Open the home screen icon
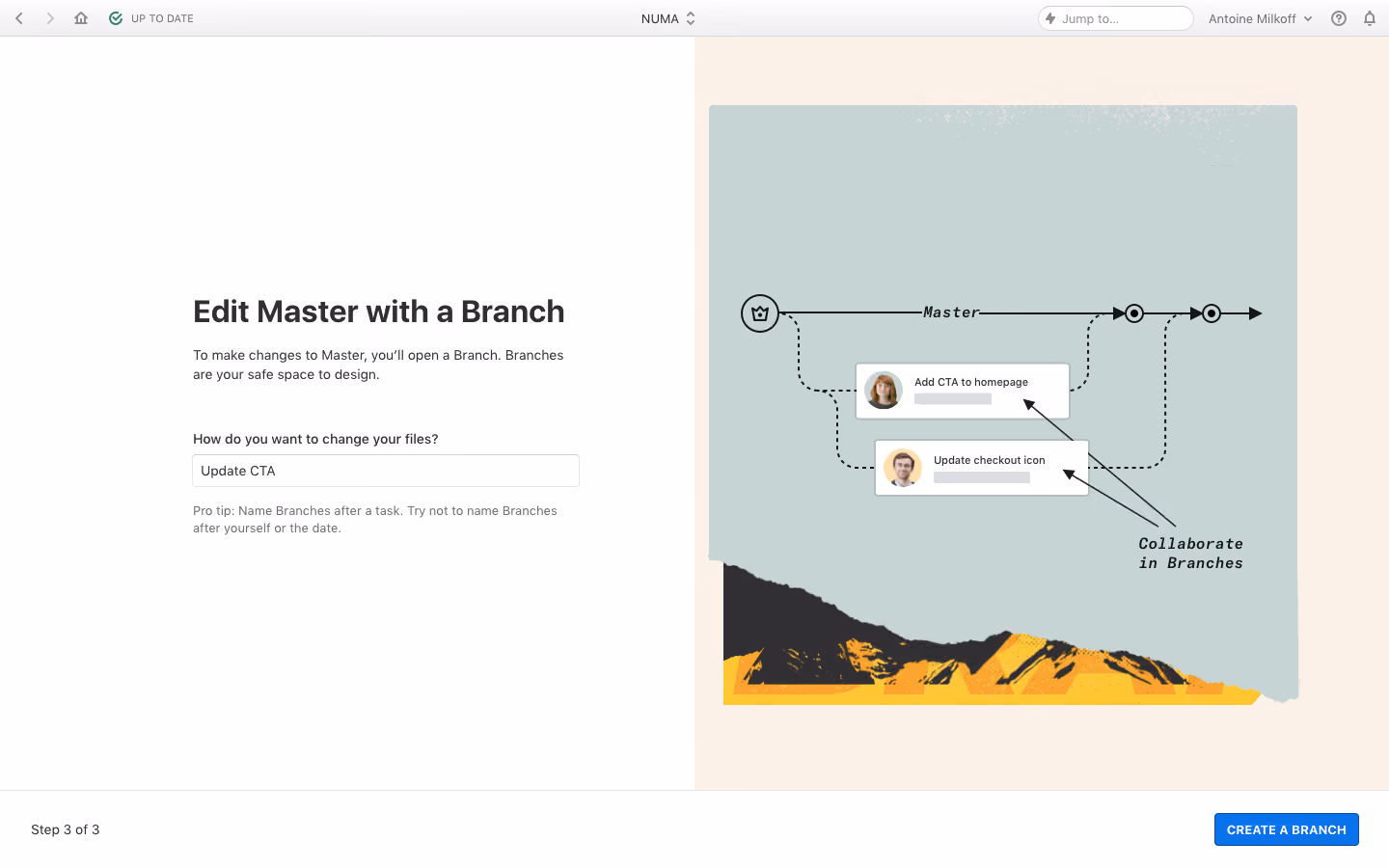The width and height of the screenshot is (1389, 868). [81, 18]
